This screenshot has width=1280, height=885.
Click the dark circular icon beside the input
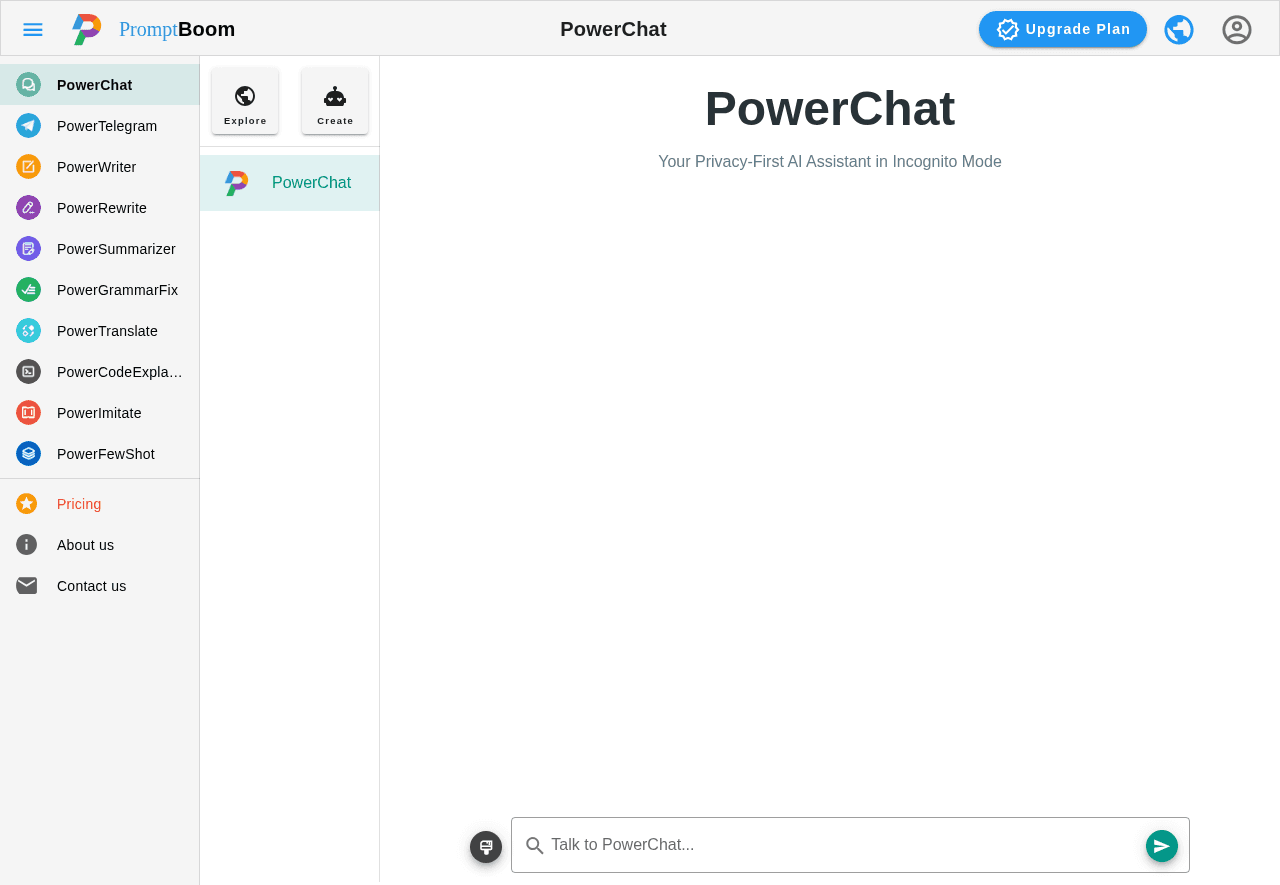(x=486, y=846)
